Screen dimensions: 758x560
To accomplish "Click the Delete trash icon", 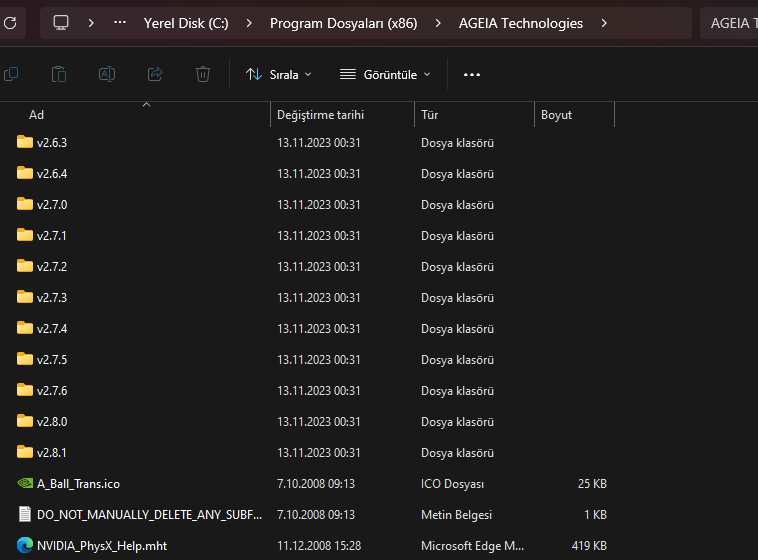I will (x=203, y=74).
